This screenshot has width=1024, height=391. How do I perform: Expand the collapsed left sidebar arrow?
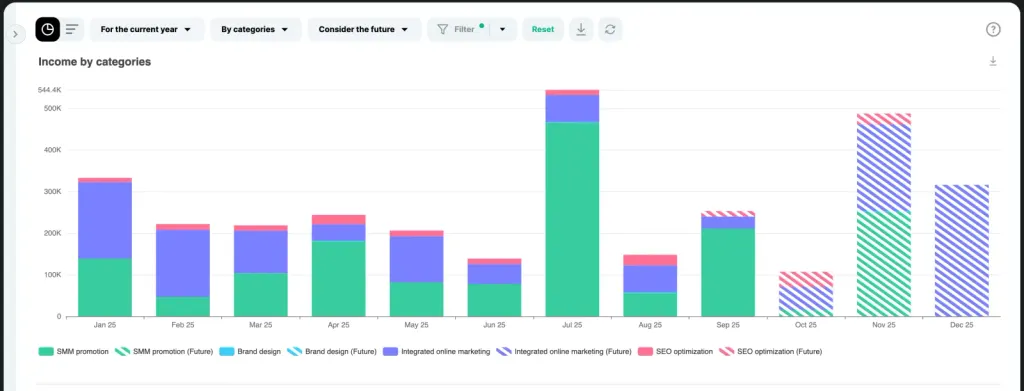16,34
